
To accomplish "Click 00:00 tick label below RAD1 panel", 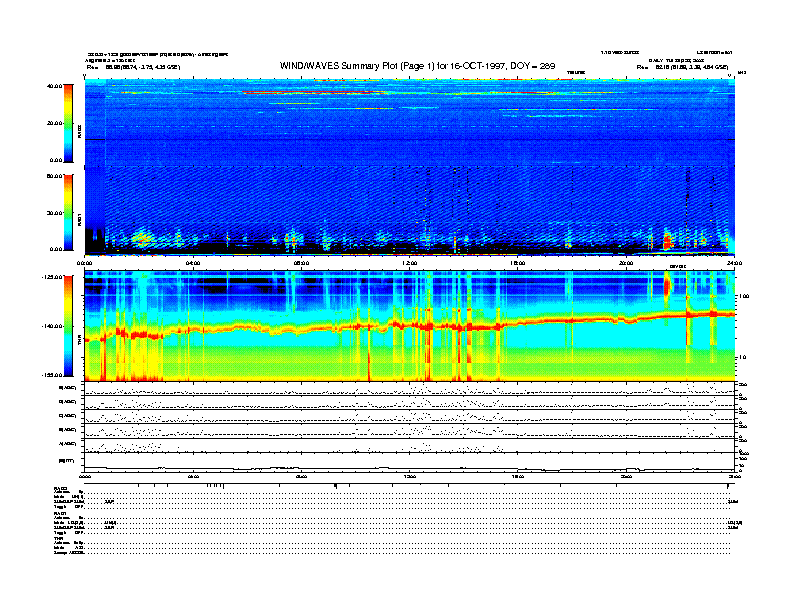I will [x=84, y=263].
